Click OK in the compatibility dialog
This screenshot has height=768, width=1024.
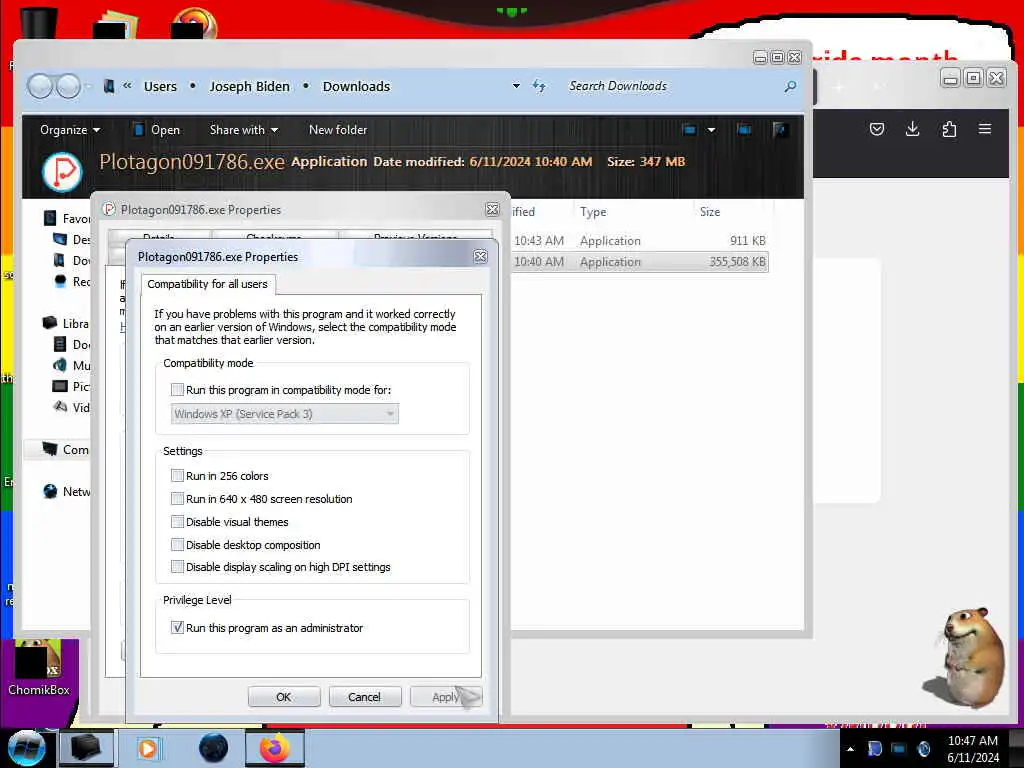point(284,697)
